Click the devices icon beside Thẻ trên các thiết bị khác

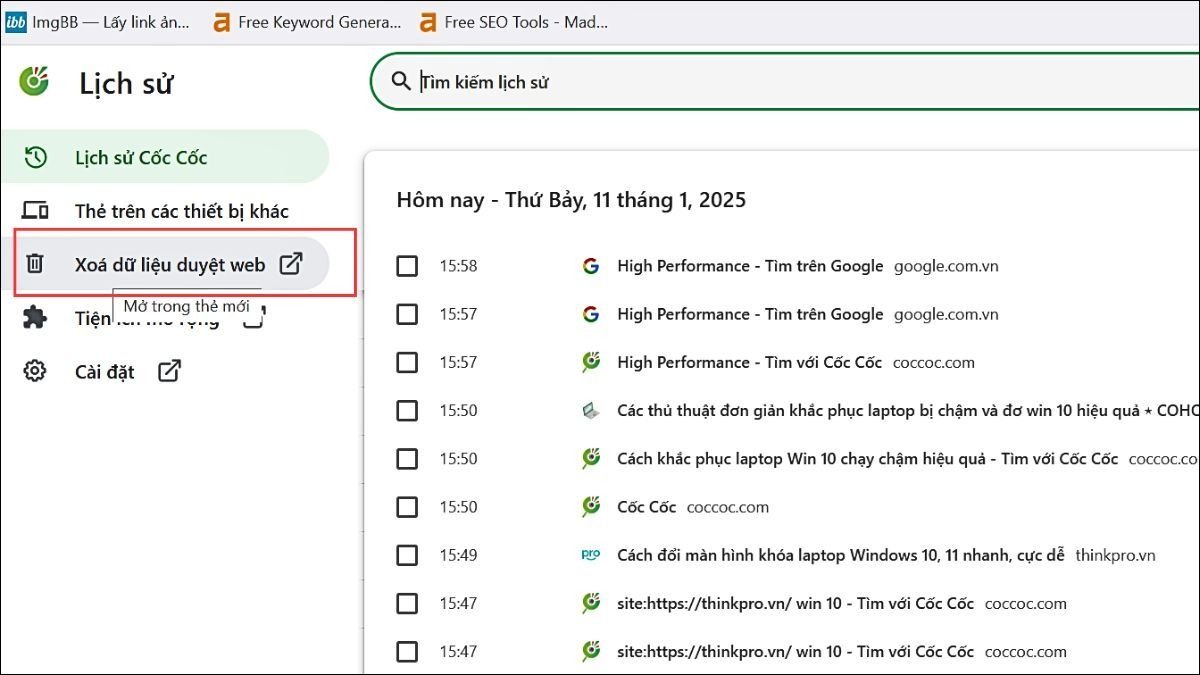point(35,211)
